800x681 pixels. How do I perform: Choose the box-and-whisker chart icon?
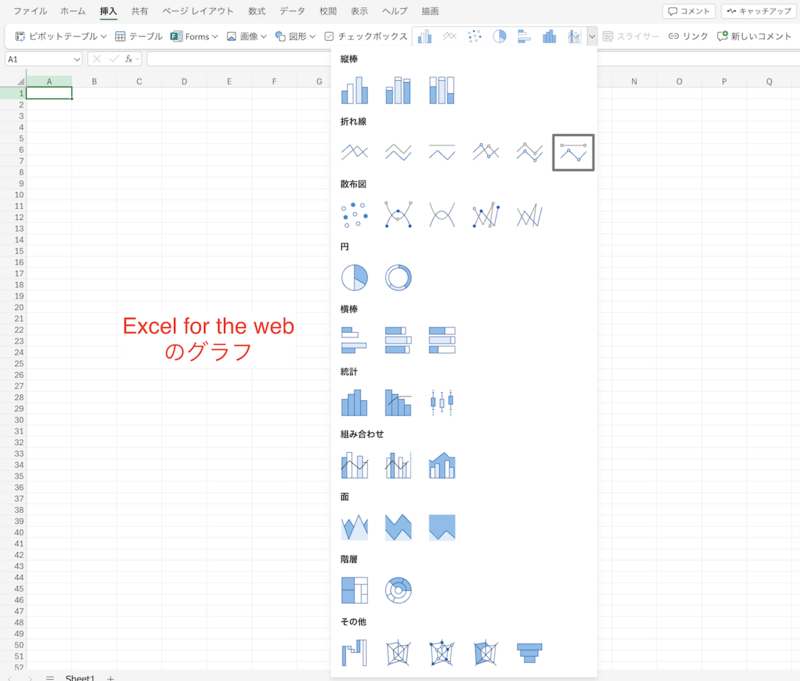[x=442, y=402]
